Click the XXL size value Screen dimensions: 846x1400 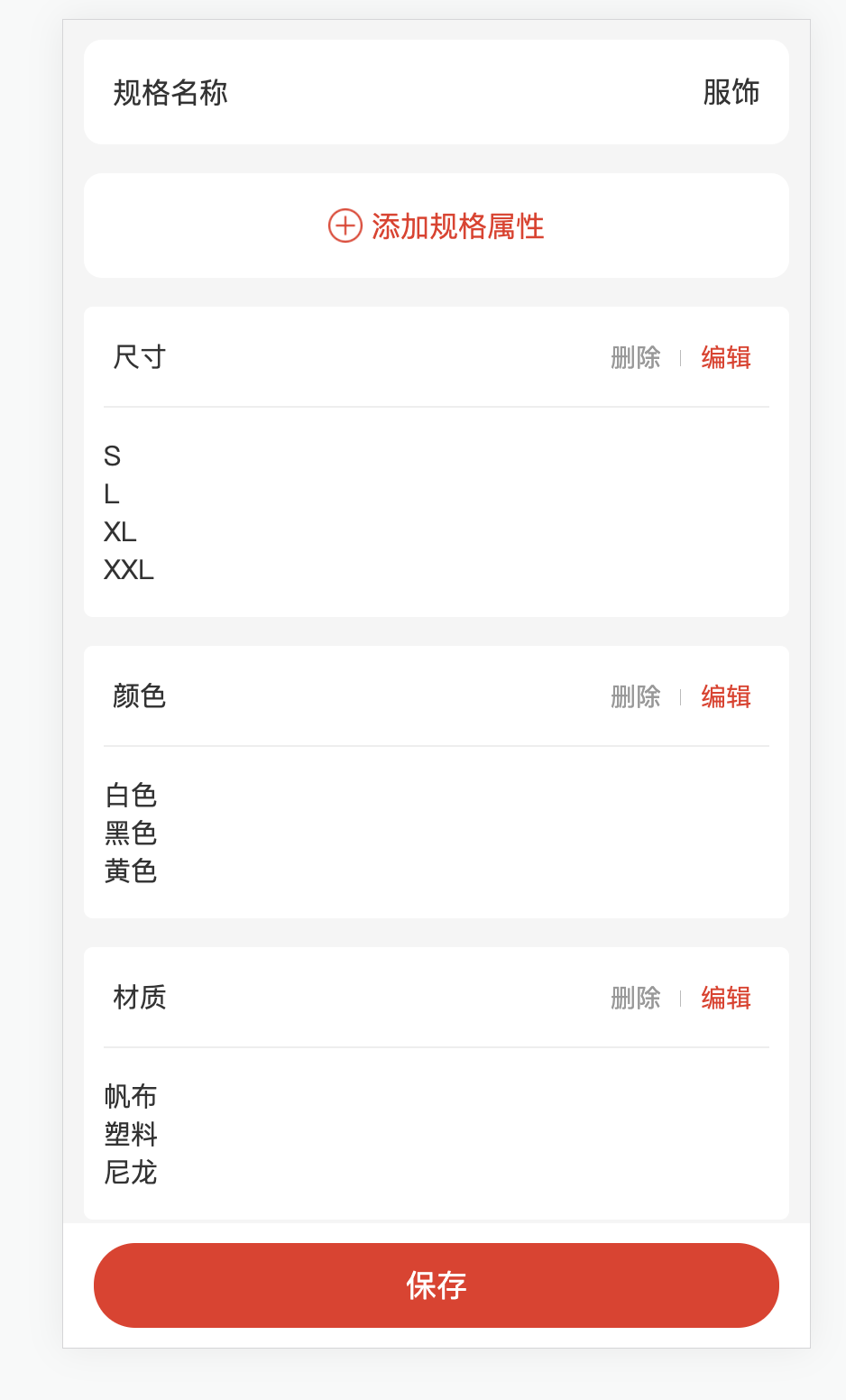pyautogui.click(x=129, y=570)
